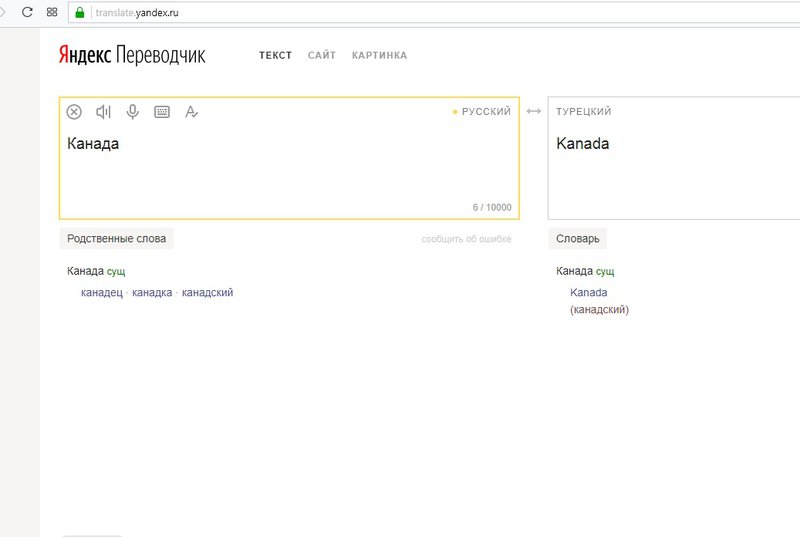Image resolution: width=800 pixels, height=537 pixels.
Task: Switch to the САЙТ tab
Action: coord(322,56)
